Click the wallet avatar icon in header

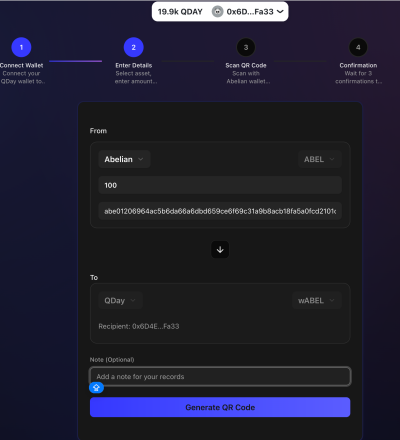tap(217, 12)
